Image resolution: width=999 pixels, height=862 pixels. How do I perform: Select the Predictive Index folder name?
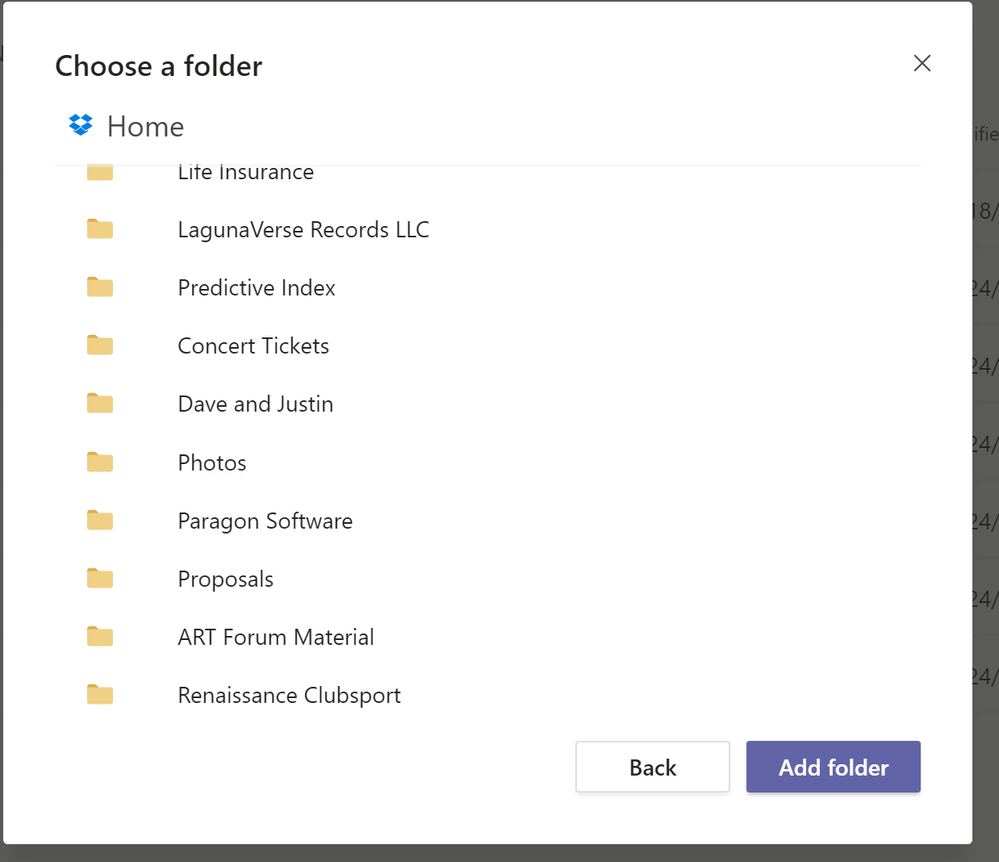pyautogui.click(x=256, y=287)
